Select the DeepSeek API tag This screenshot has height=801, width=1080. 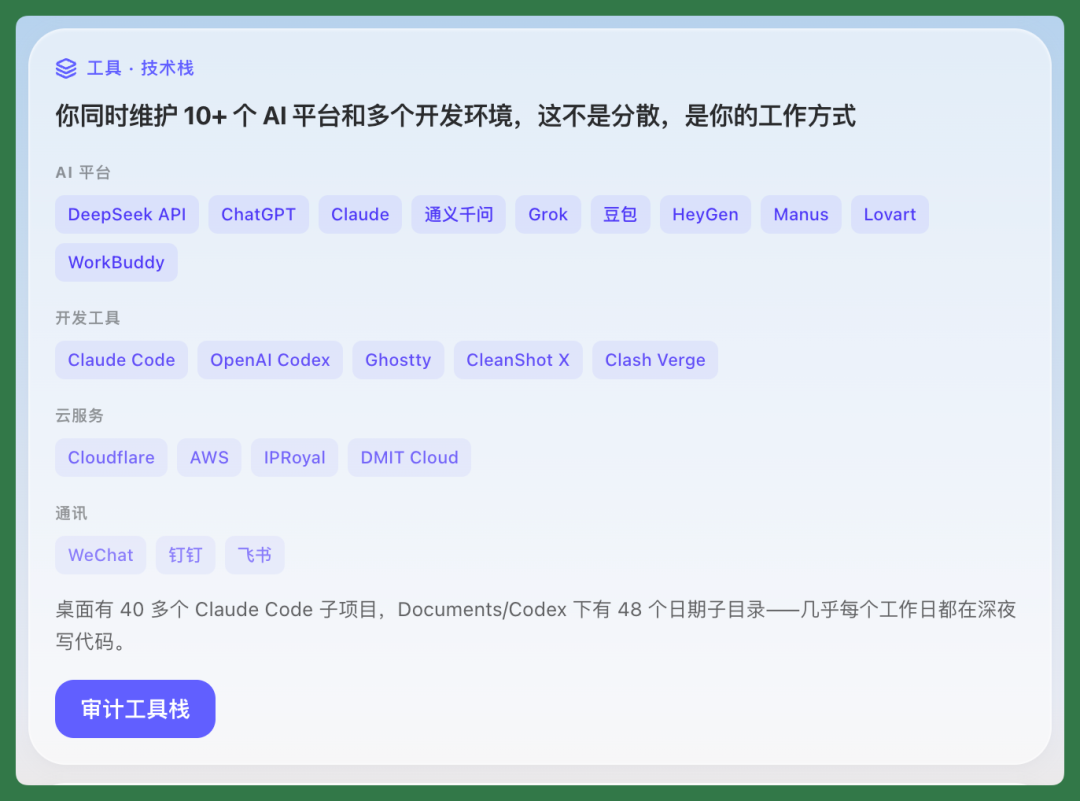pos(127,214)
